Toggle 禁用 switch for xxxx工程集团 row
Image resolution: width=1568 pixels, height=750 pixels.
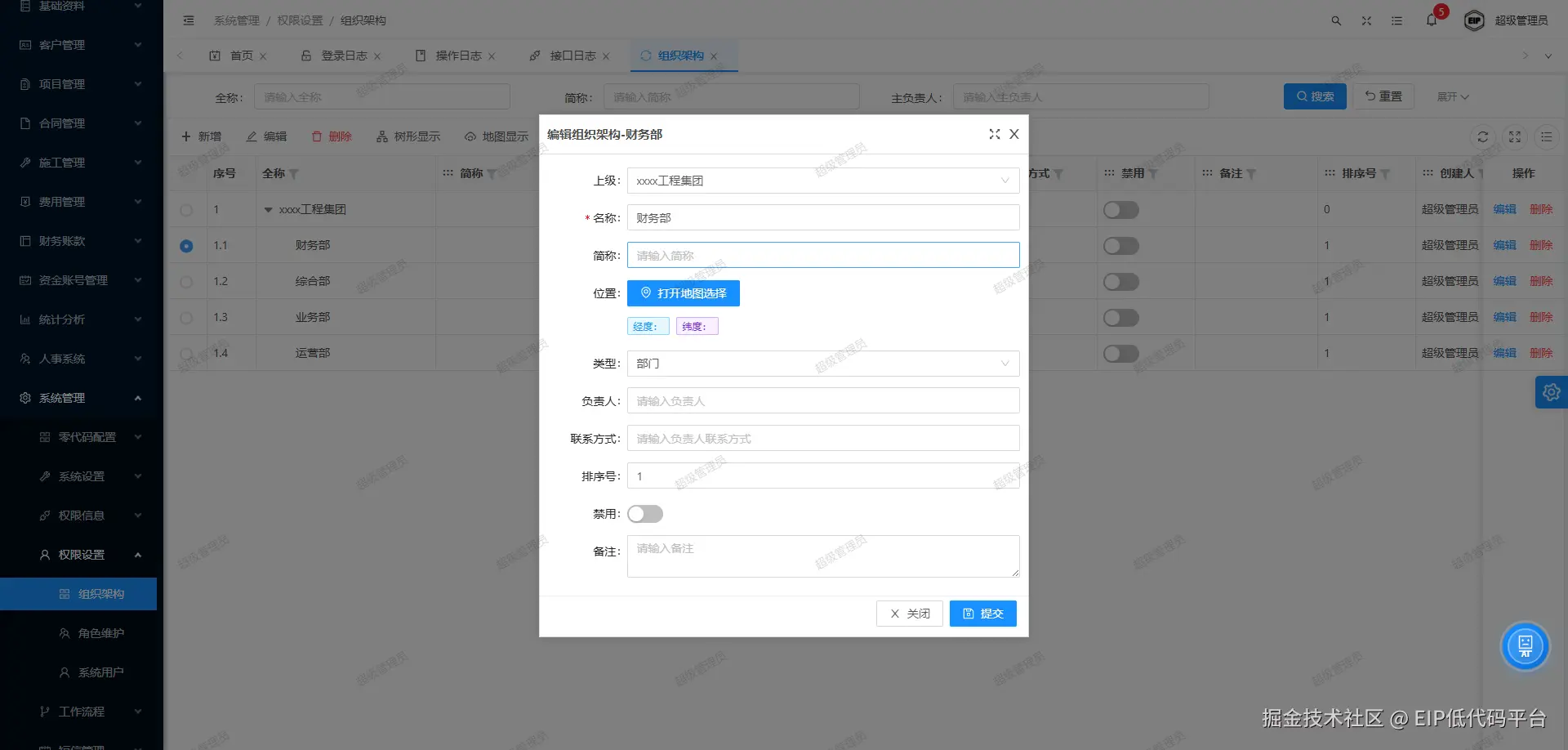(x=1121, y=210)
